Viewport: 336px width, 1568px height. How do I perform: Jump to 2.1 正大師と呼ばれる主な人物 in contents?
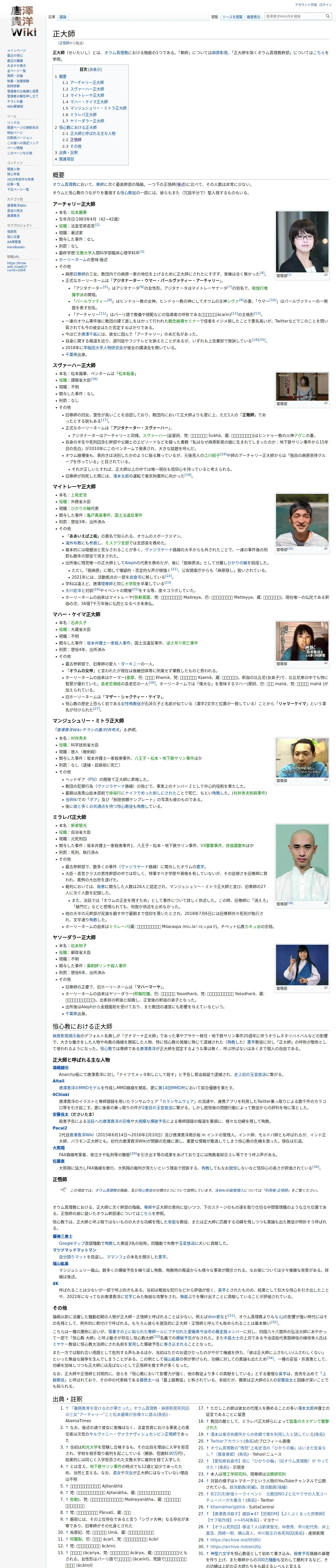click(88, 133)
